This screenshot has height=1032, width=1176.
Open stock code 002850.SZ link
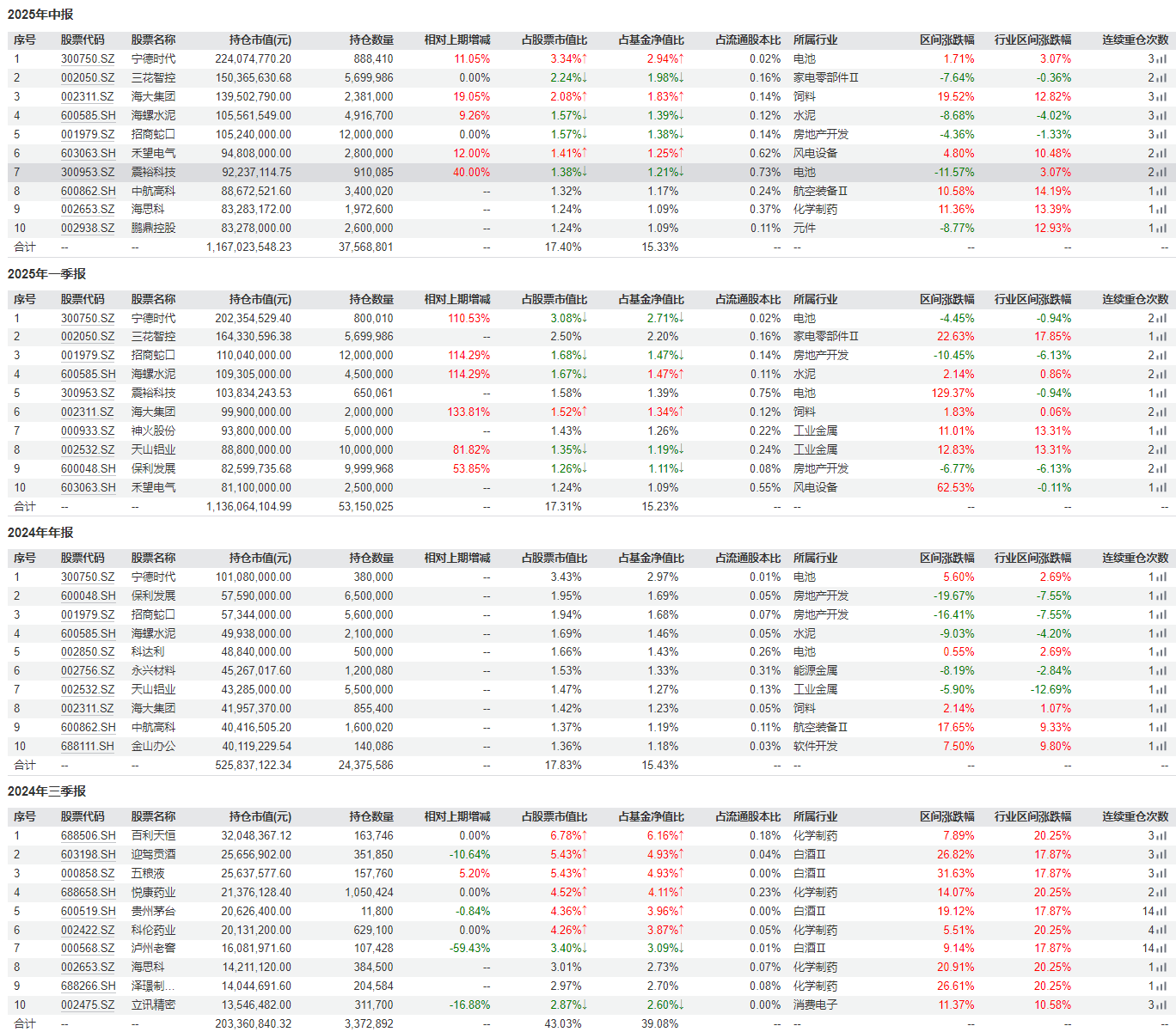pos(88,652)
